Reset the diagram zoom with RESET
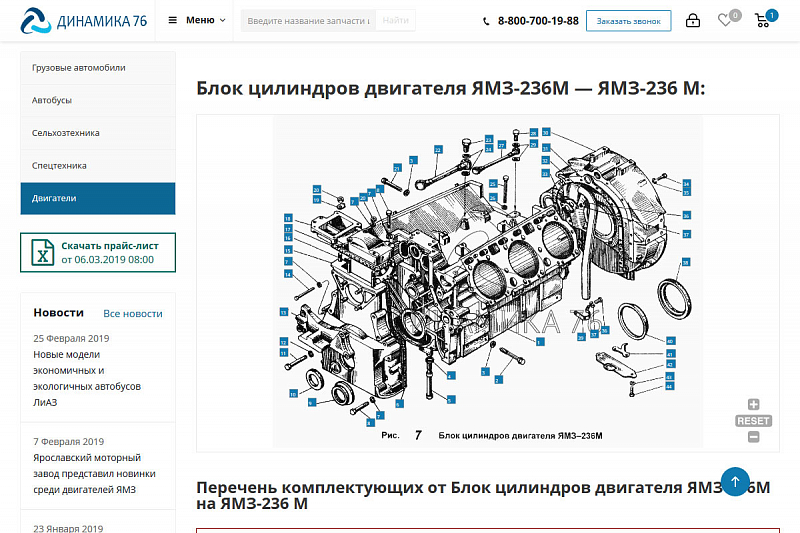The image size is (800, 533). click(x=754, y=421)
